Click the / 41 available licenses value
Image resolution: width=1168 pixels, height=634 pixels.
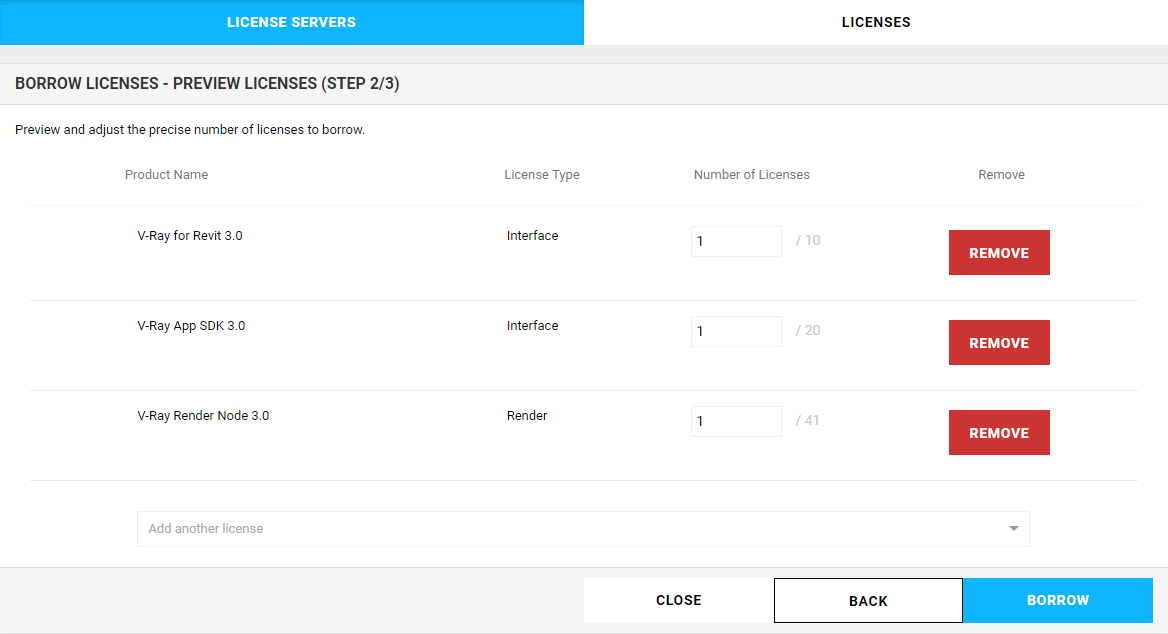pyautogui.click(x=807, y=421)
